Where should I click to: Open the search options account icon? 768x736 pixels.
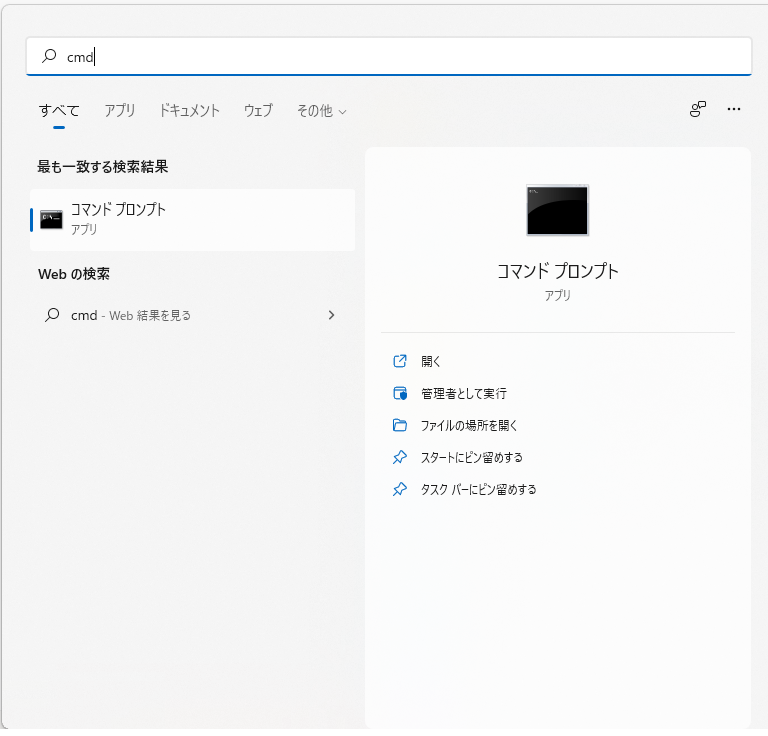[697, 109]
